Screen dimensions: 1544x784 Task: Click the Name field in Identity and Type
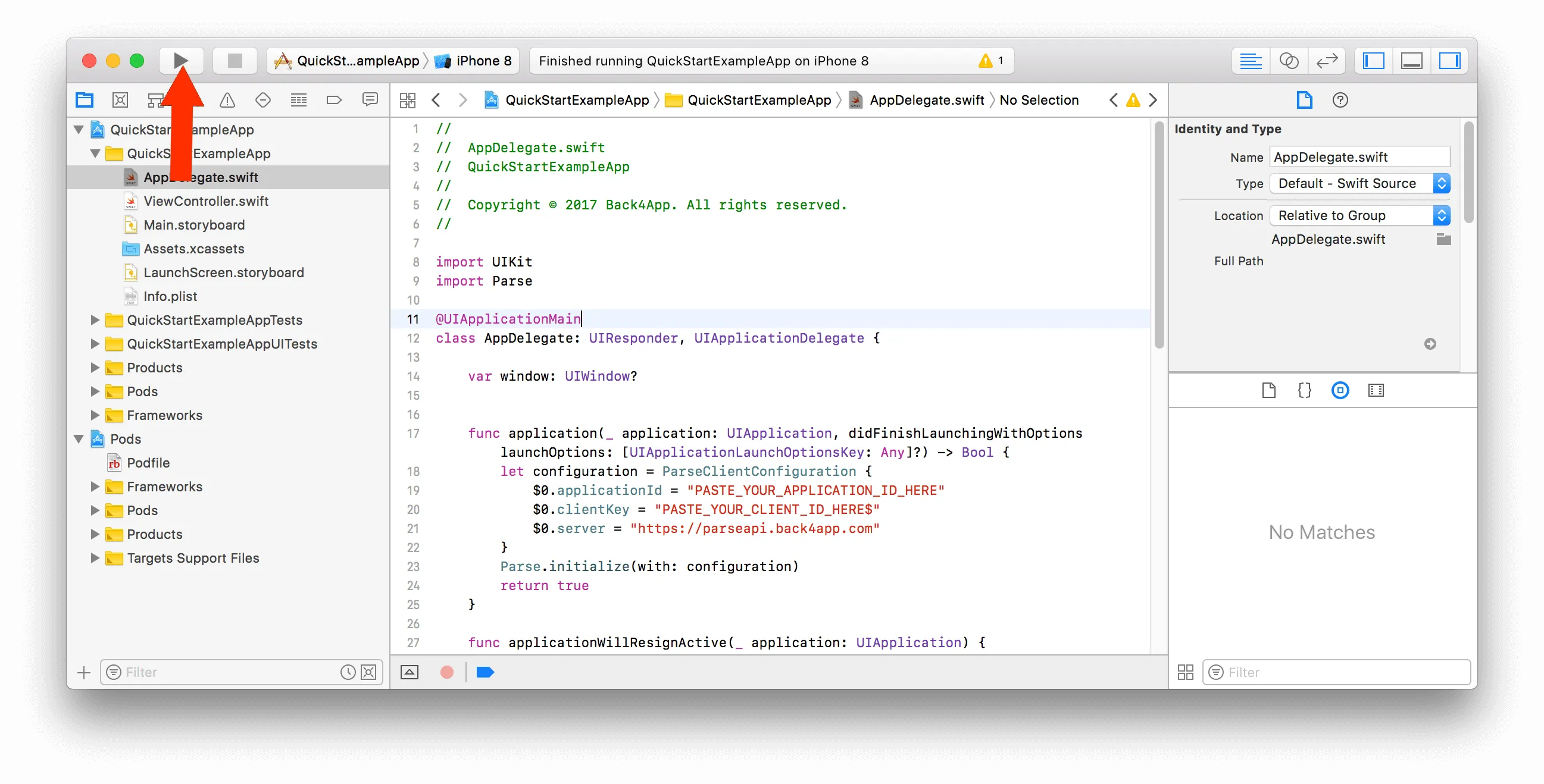point(1359,157)
